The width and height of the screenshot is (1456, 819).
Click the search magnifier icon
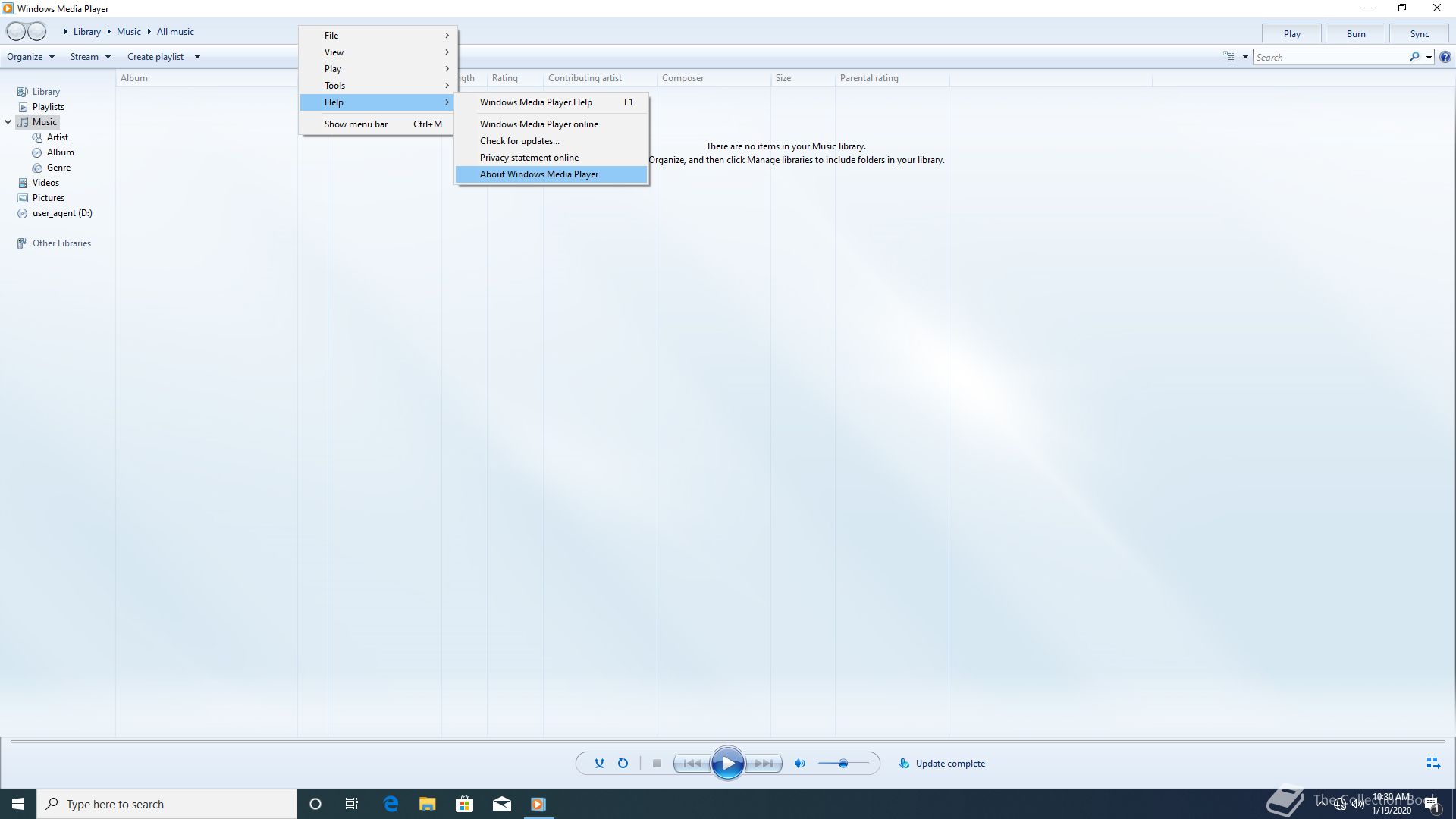1414,57
